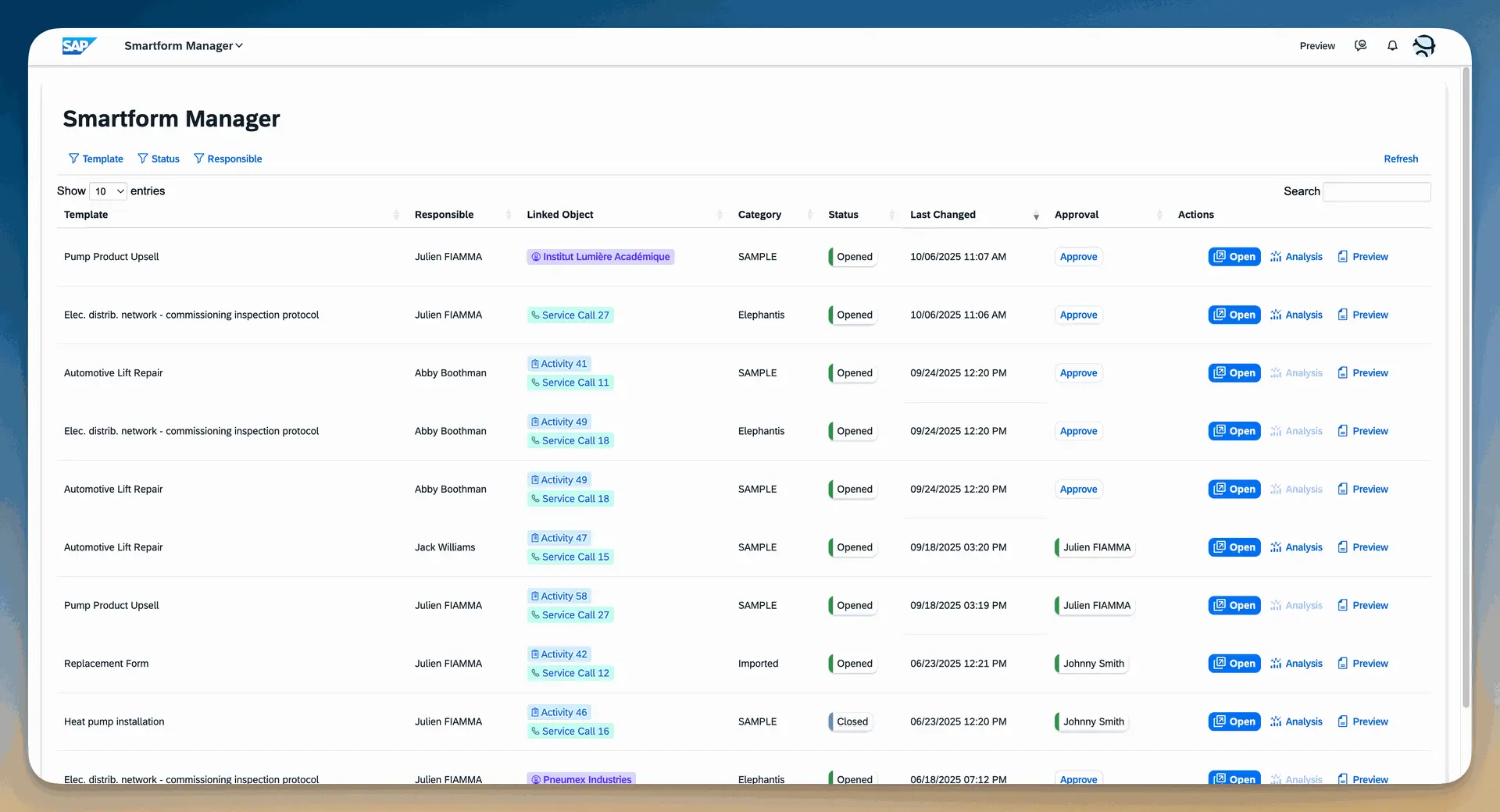Sort by the Category column header
1500x812 pixels.
click(x=759, y=215)
